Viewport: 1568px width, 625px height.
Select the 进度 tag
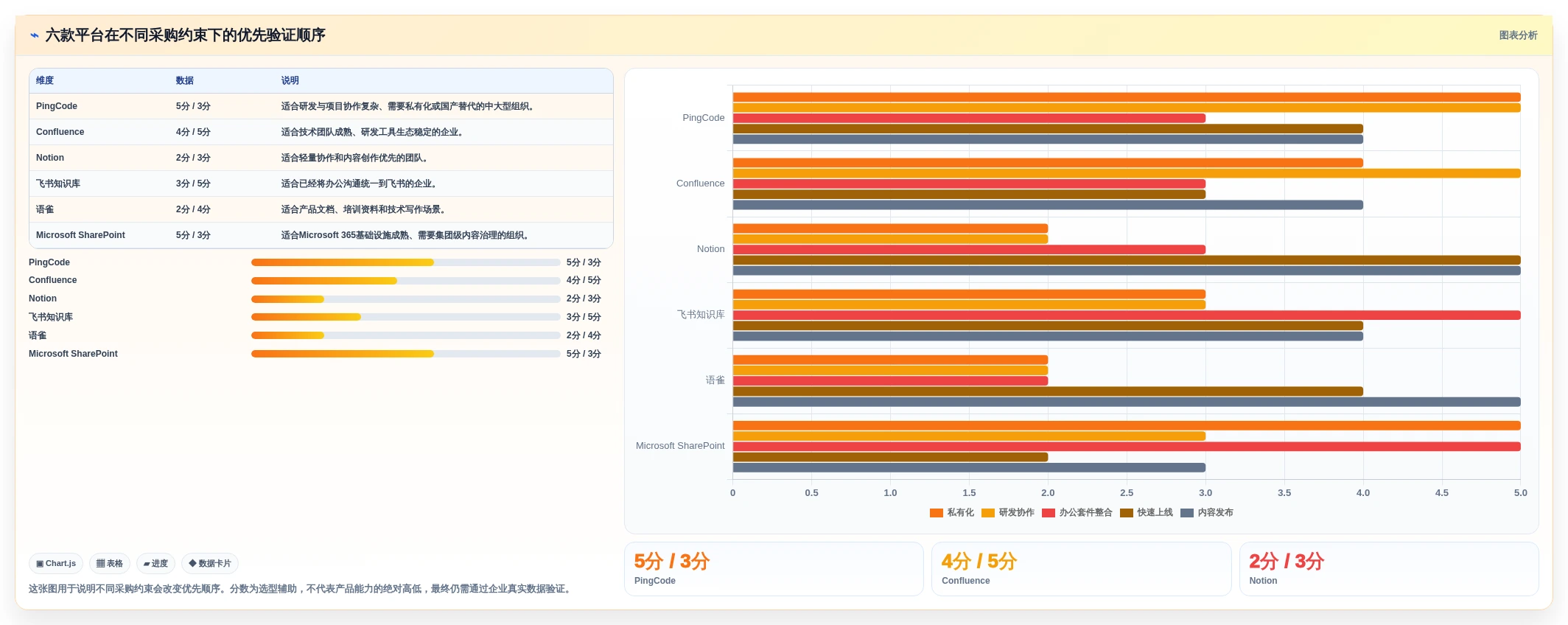click(x=155, y=563)
